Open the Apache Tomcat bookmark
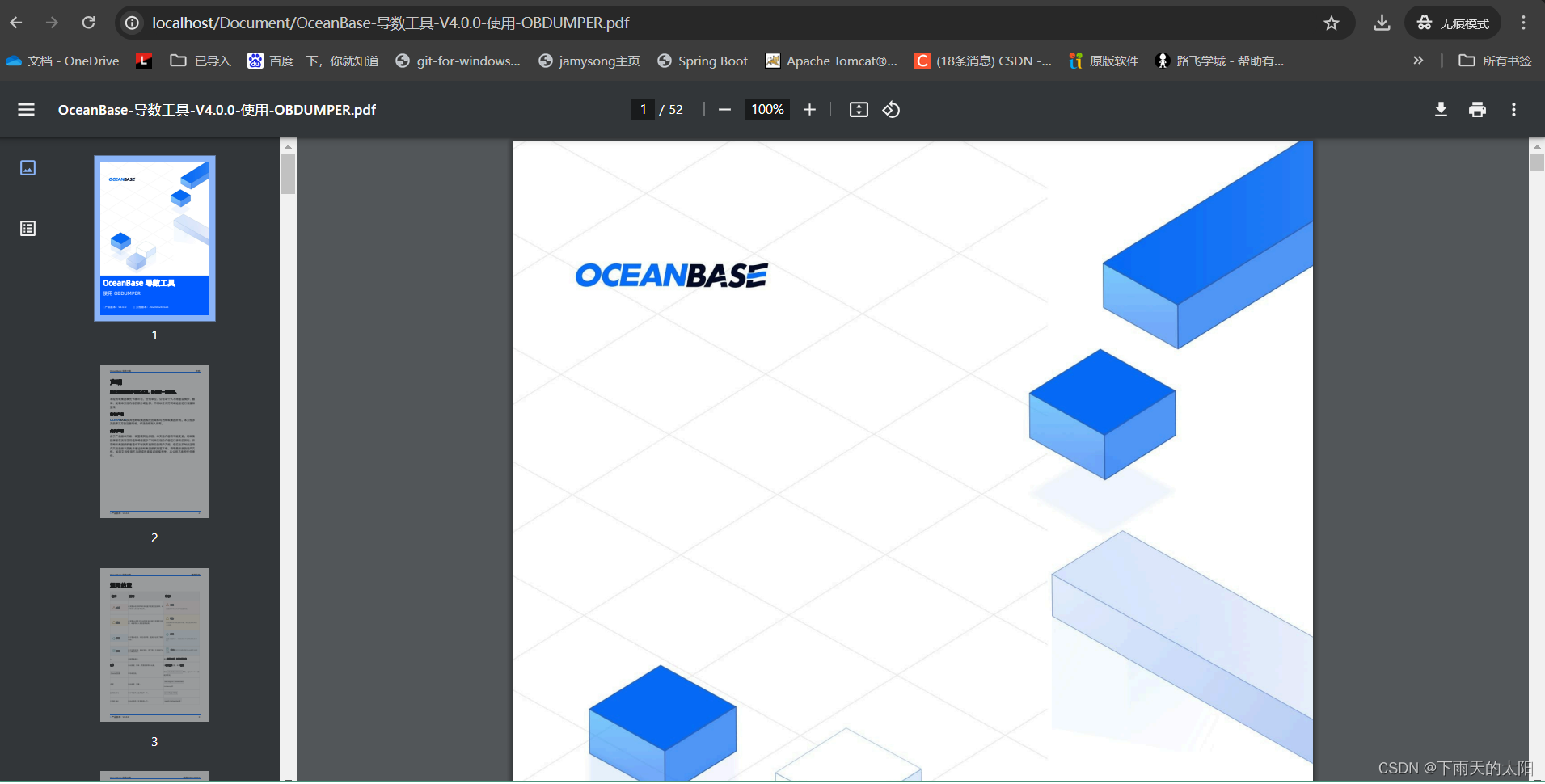 click(x=831, y=61)
